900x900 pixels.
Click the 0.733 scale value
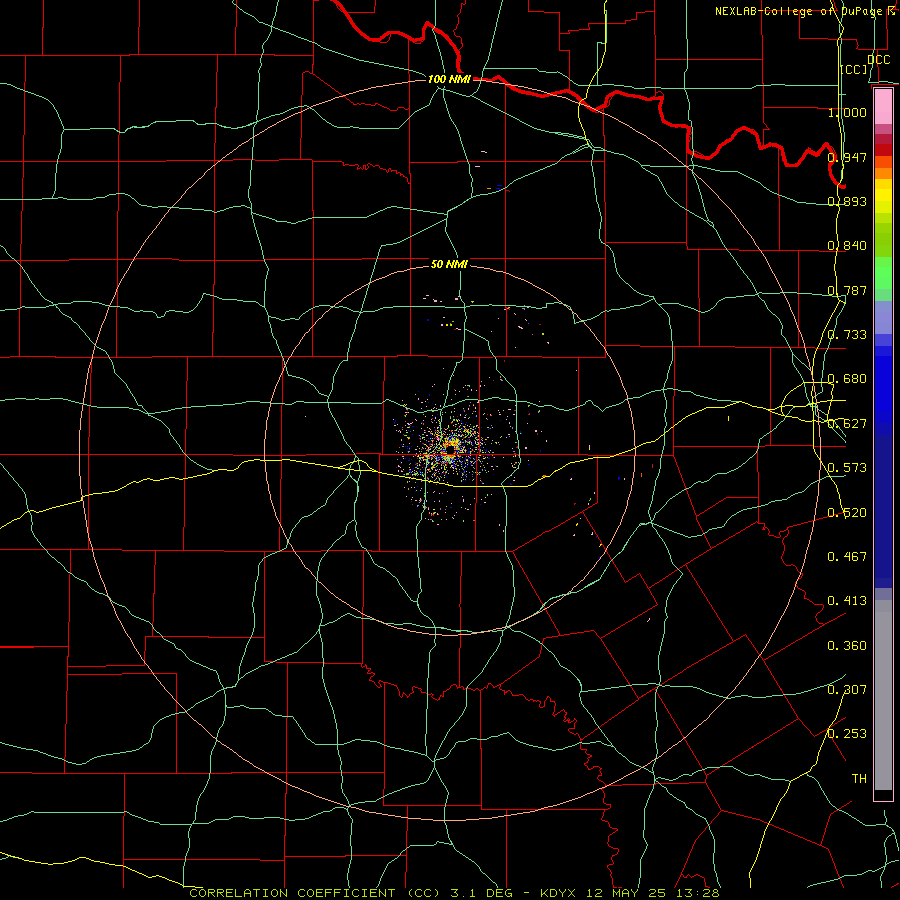[x=847, y=335]
